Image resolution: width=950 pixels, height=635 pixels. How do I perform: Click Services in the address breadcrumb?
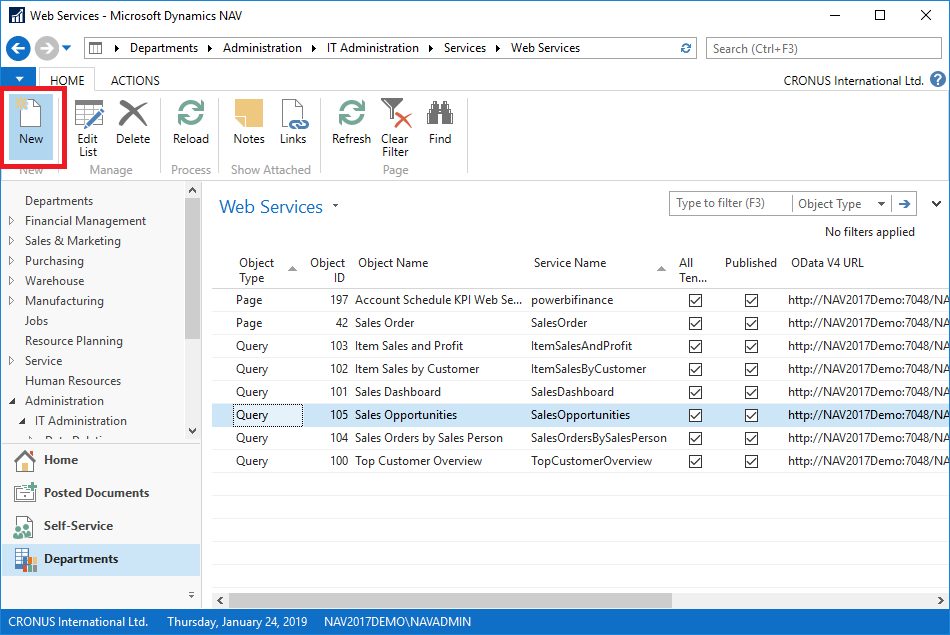tap(465, 48)
